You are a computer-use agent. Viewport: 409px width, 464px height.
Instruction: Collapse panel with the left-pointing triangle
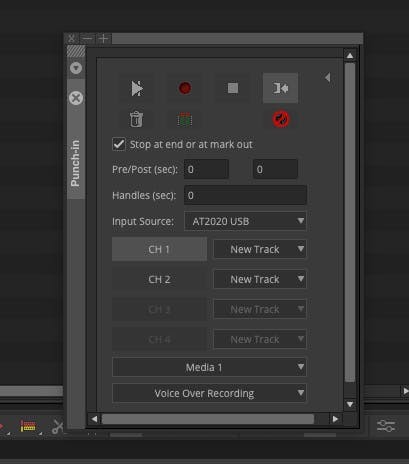[x=328, y=78]
